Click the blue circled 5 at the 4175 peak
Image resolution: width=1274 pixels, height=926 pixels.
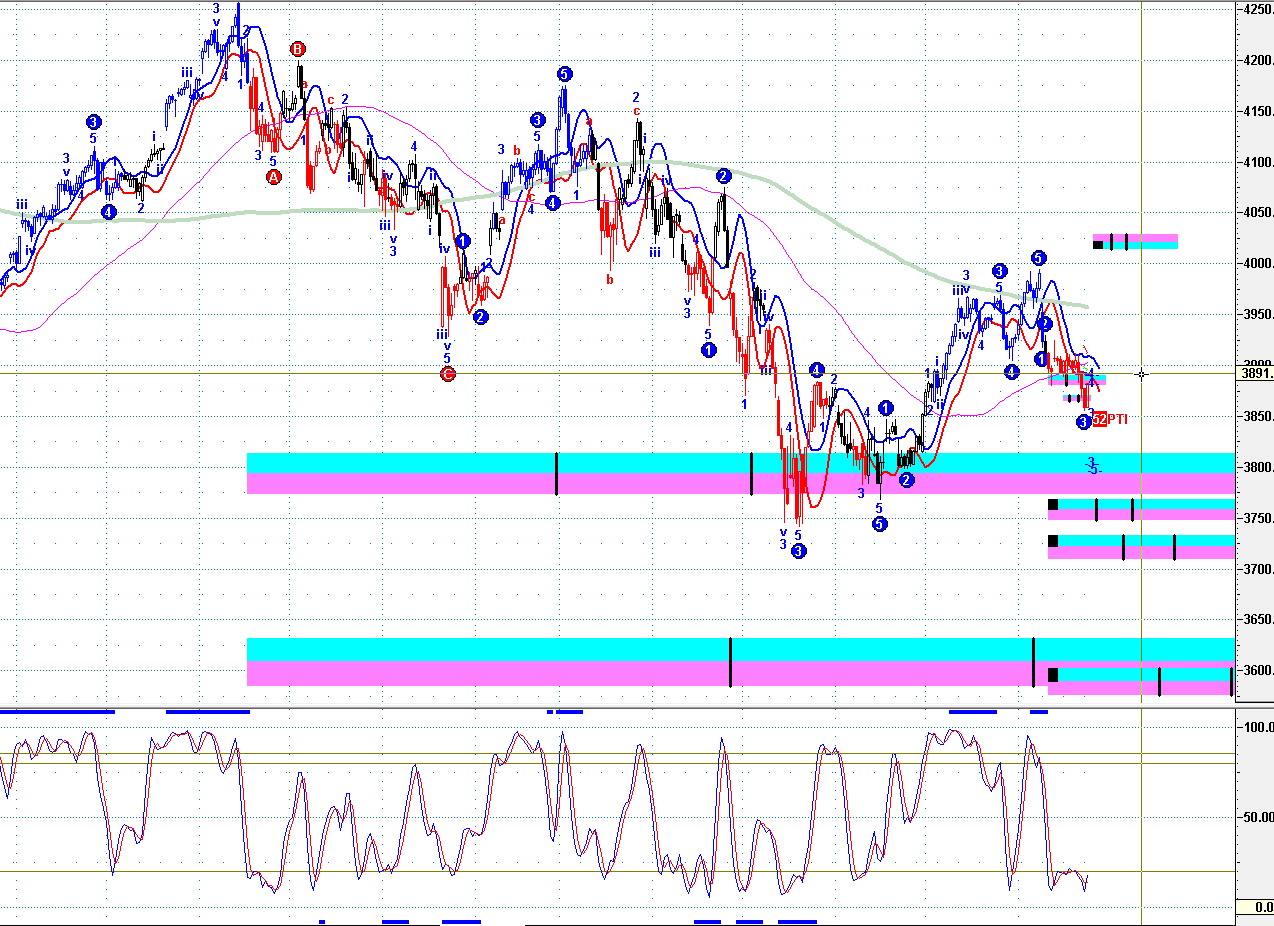coord(565,74)
